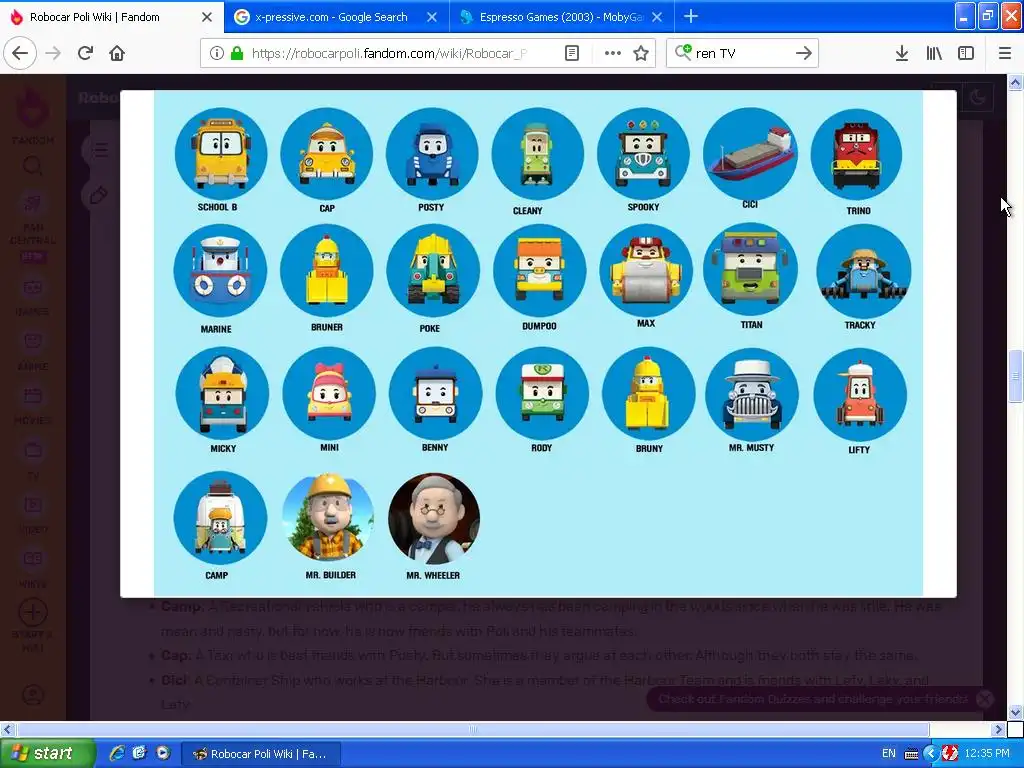Click the Rody character image
Viewport: 1024px width, 768px height.
(542, 394)
